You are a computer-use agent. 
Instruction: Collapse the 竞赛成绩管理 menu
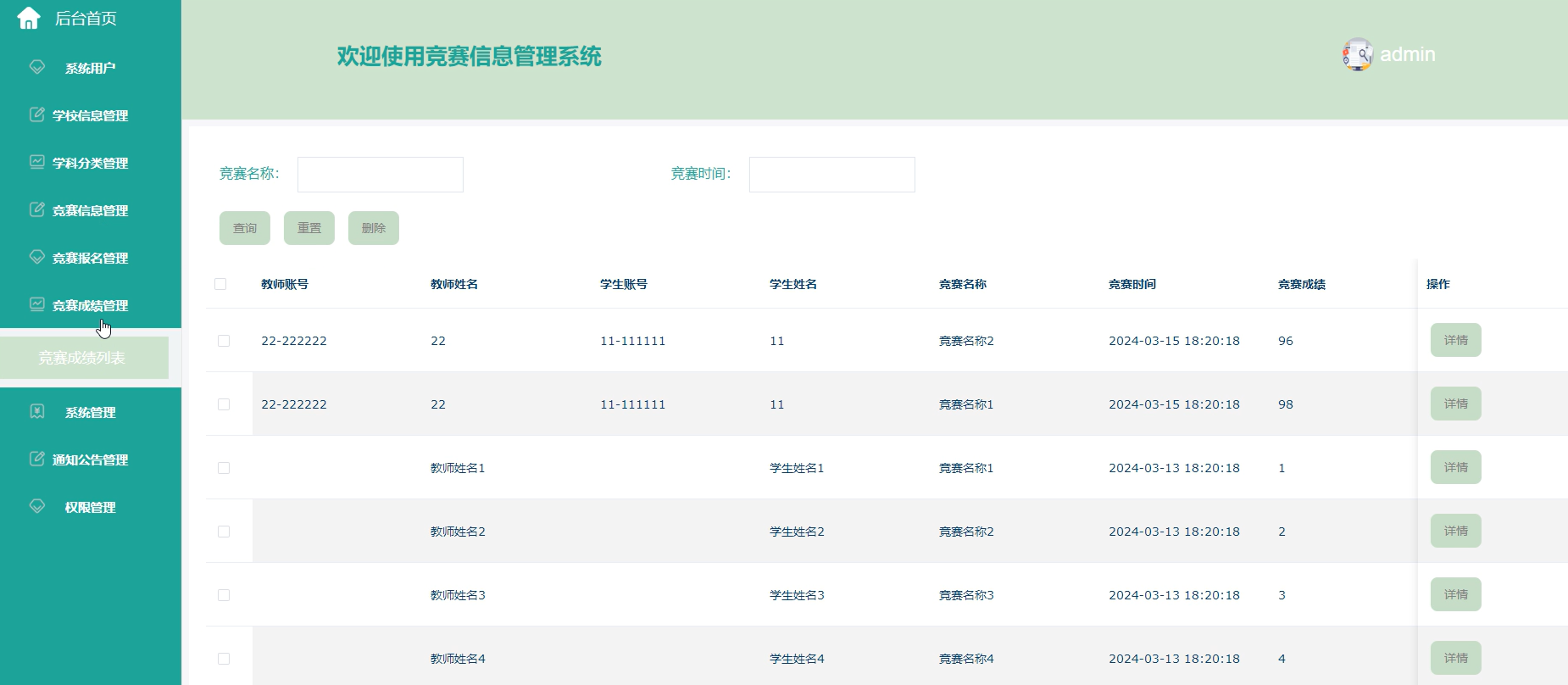91,305
